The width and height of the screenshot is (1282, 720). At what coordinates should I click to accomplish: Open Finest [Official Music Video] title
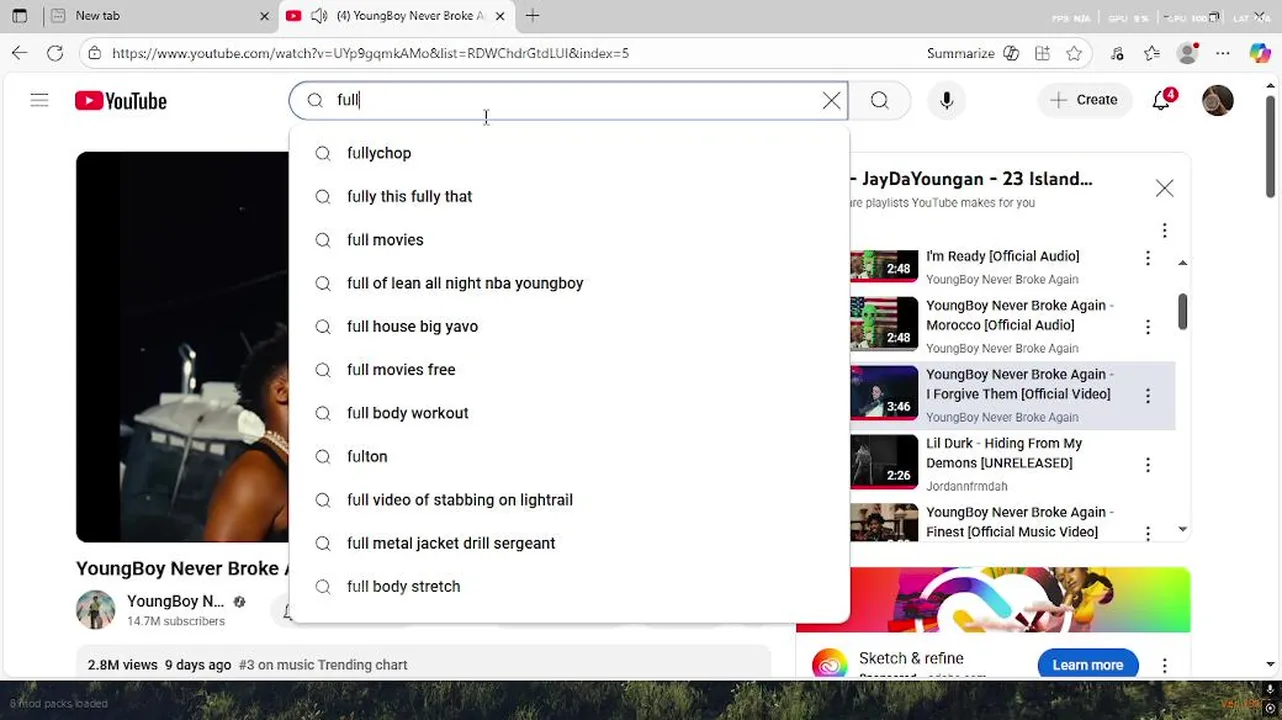pyautogui.click(x=1018, y=522)
